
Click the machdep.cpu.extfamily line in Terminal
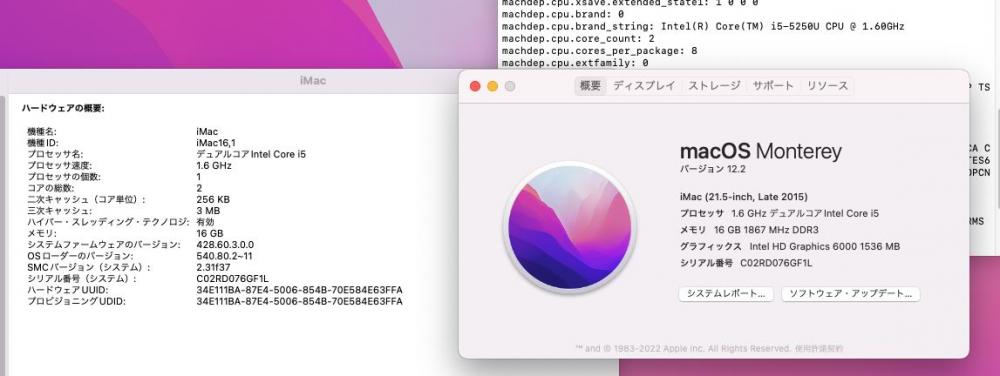click(575, 62)
